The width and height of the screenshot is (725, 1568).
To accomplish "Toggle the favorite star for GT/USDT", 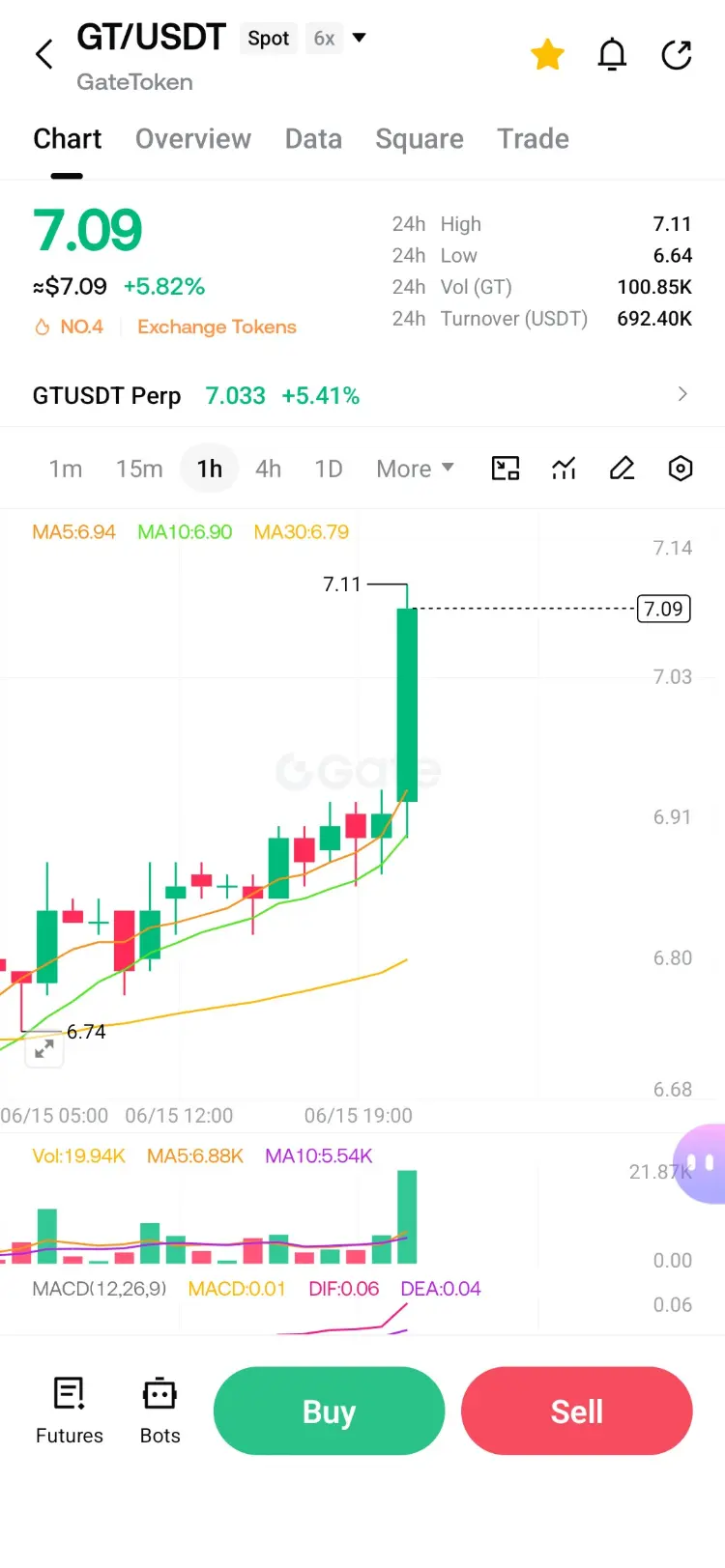I will tap(547, 55).
